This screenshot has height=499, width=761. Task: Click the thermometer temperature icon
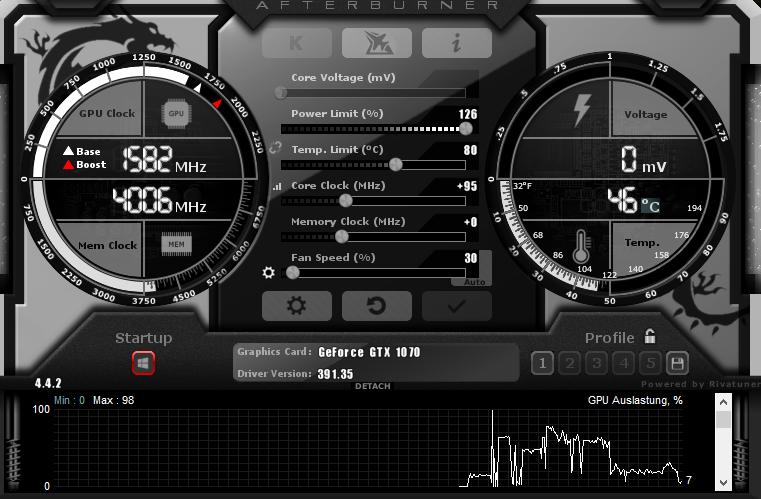click(x=581, y=247)
